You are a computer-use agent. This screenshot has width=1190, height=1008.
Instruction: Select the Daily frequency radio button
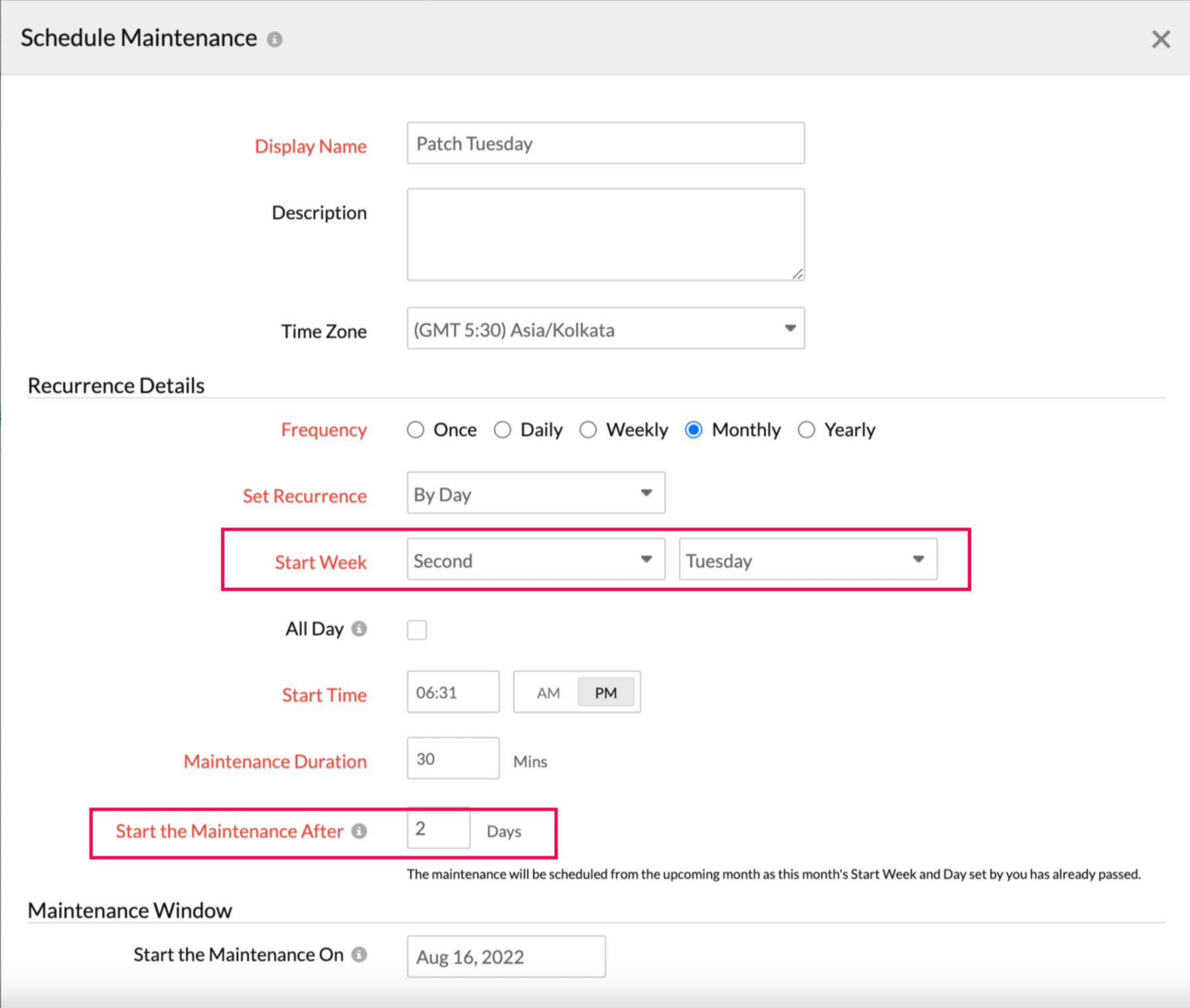pyautogui.click(x=502, y=430)
